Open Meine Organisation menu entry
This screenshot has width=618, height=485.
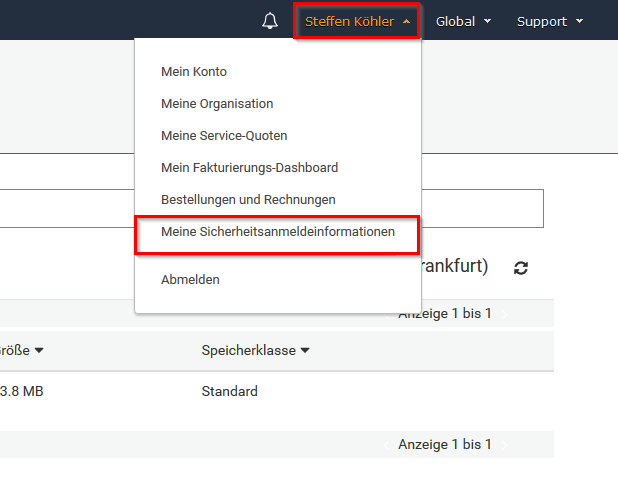[x=216, y=104]
